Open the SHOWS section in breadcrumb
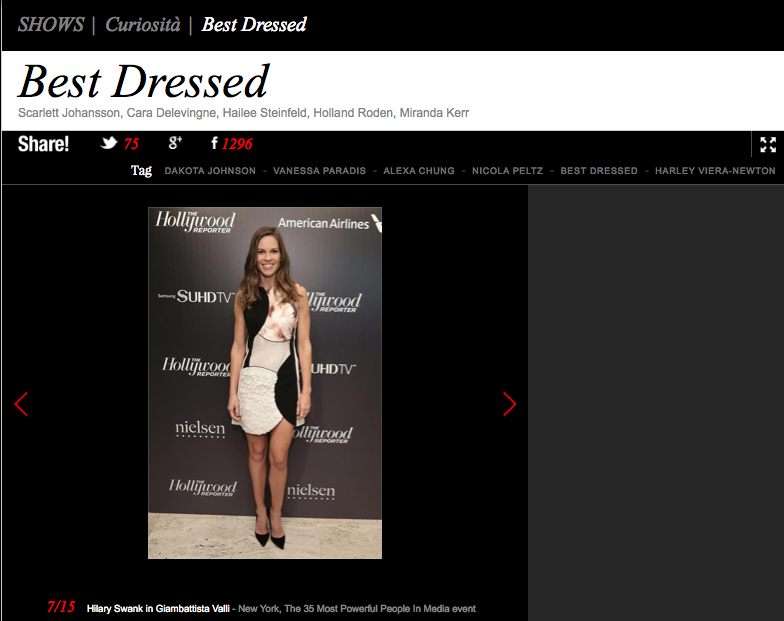The width and height of the screenshot is (784, 621). click(50, 24)
